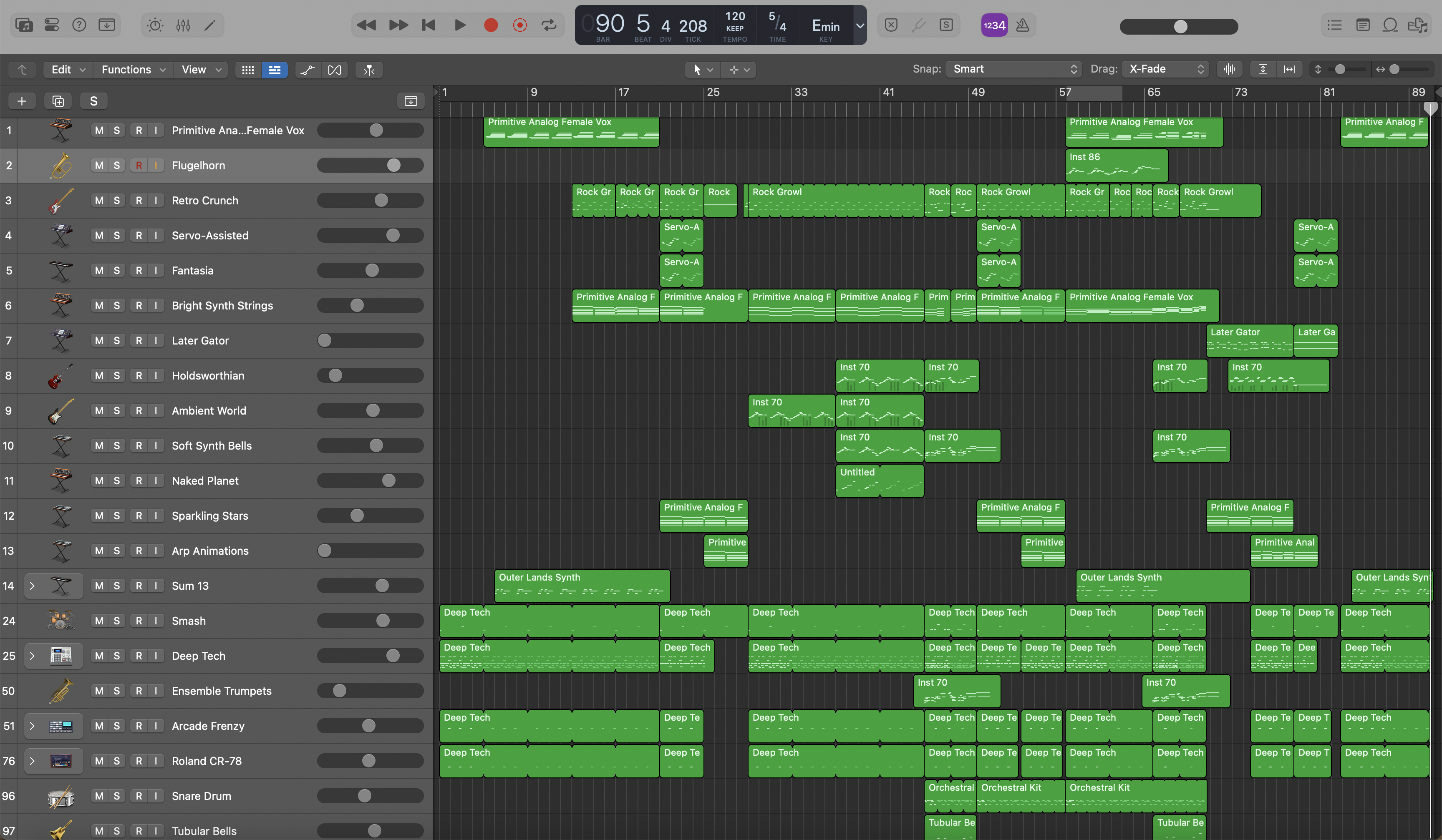Click the global Solo S button

click(x=93, y=101)
